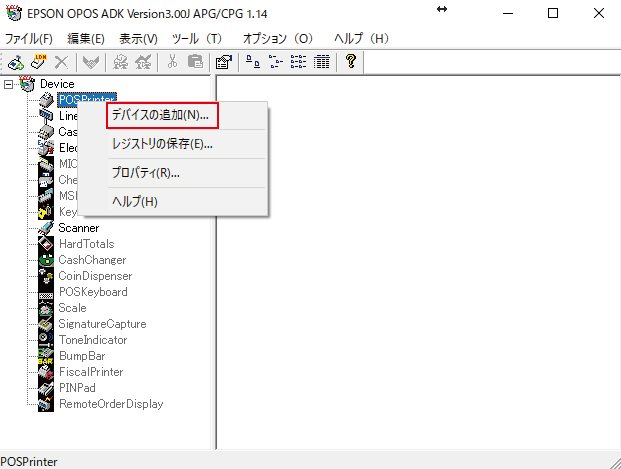The width and height of the screenshot is (621, 469).
Task: Open the ヘルプ(H) menu in menu bar
Action: pos(361,38)
